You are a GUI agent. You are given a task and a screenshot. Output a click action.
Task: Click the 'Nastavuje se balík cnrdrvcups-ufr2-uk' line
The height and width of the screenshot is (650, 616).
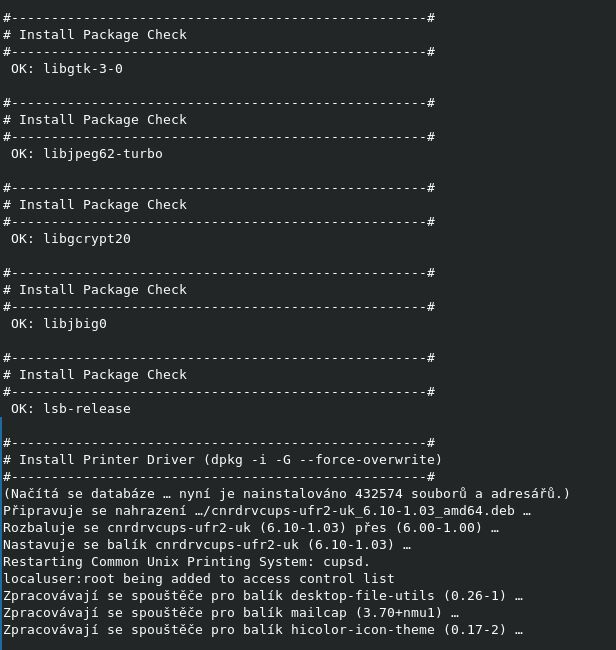point(207,545)
